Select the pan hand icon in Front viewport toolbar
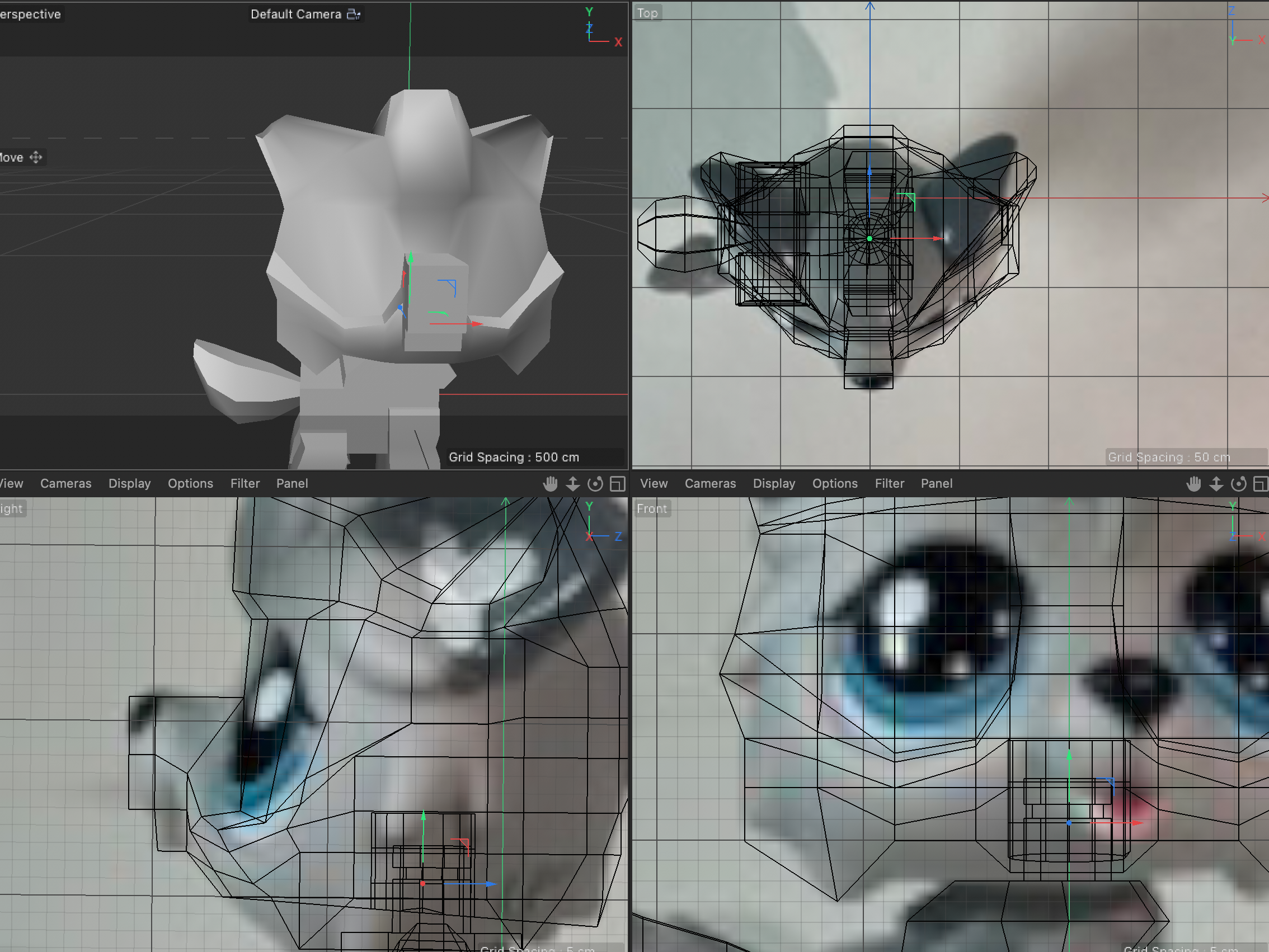This screenshot has width=1269, height=952. coord(1194,483)
